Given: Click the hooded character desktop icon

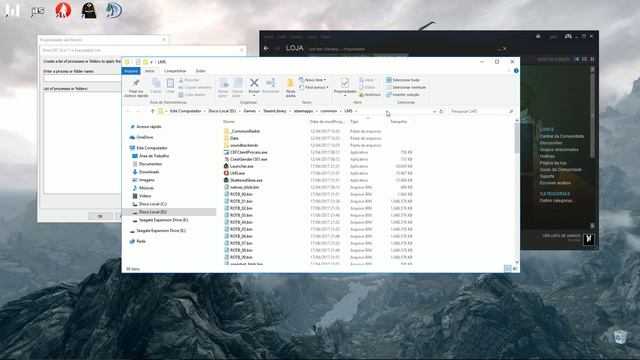Looking at the screenshot, I should (89, 10).
